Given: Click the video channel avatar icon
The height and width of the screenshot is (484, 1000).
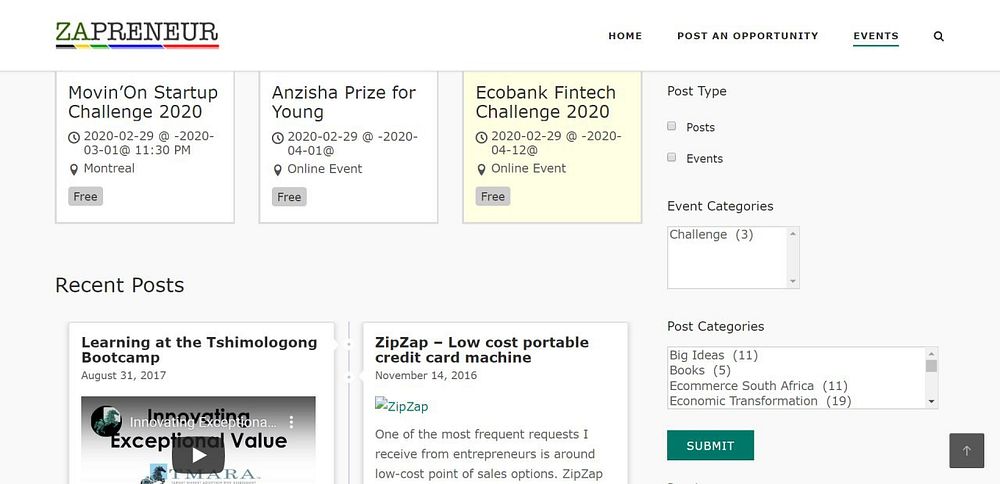Looking at the screenshot, I should pos(106,421).
